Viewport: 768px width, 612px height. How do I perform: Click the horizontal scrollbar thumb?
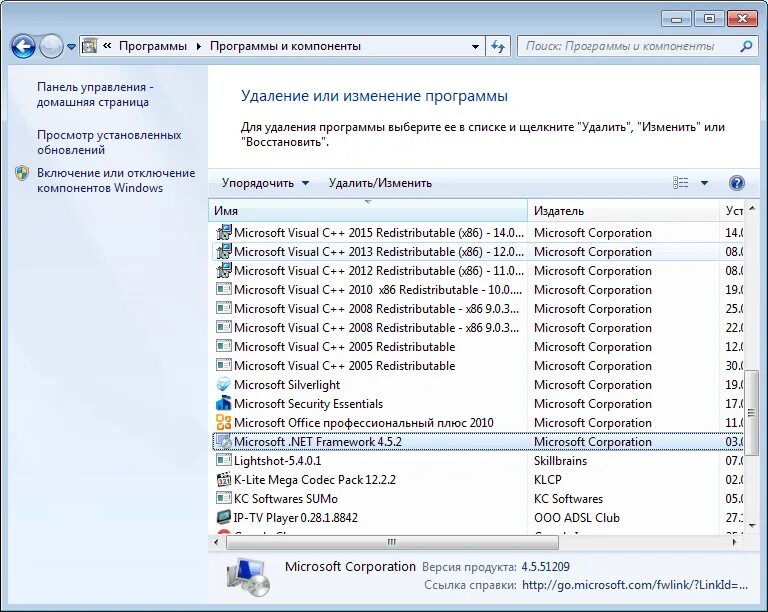tap(392, 542)
